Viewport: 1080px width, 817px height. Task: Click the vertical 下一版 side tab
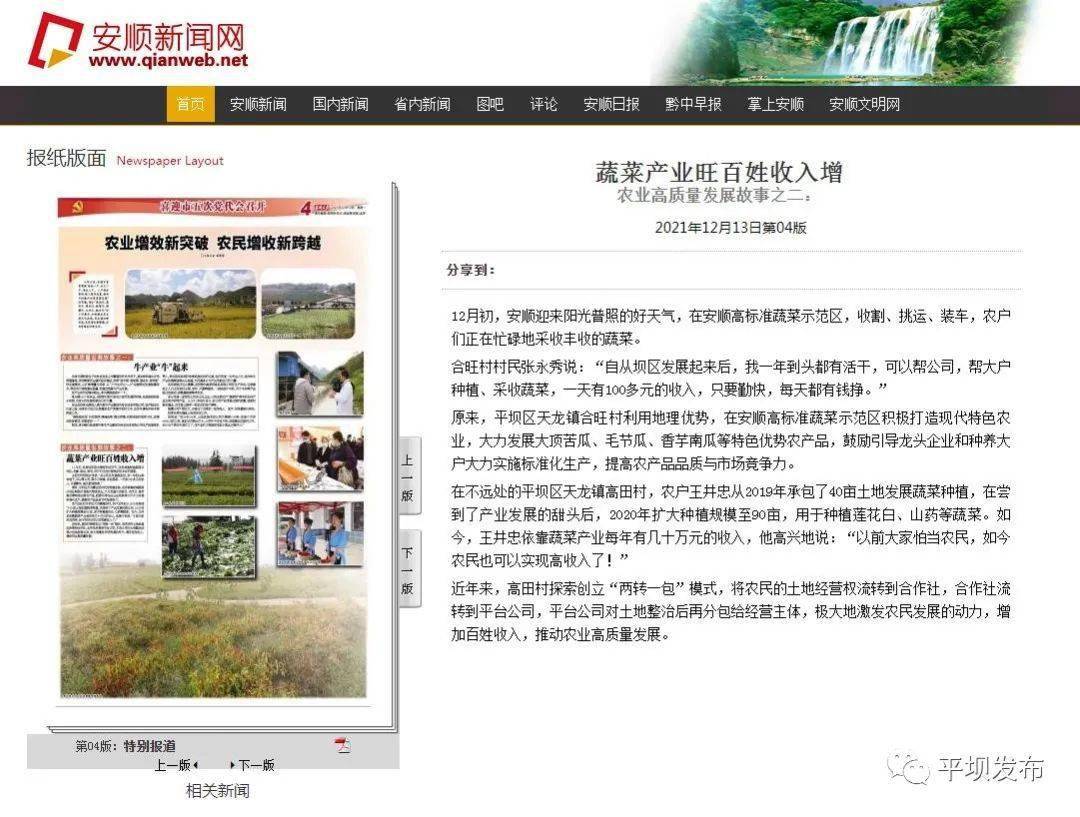tap(408, 569)
